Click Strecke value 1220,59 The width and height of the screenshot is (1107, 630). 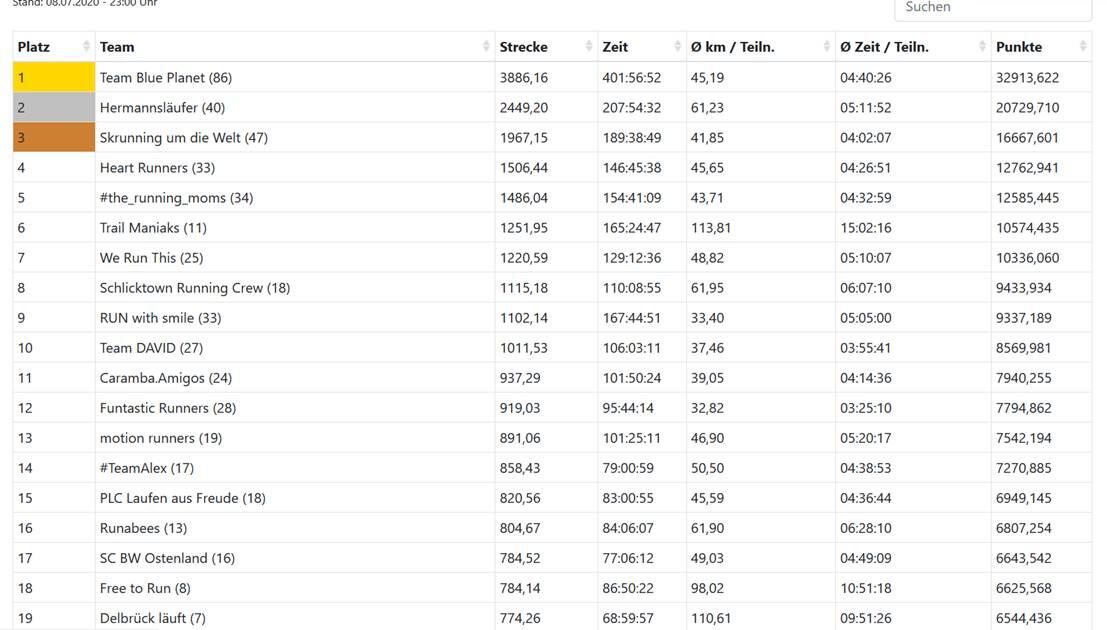[523, 258]
